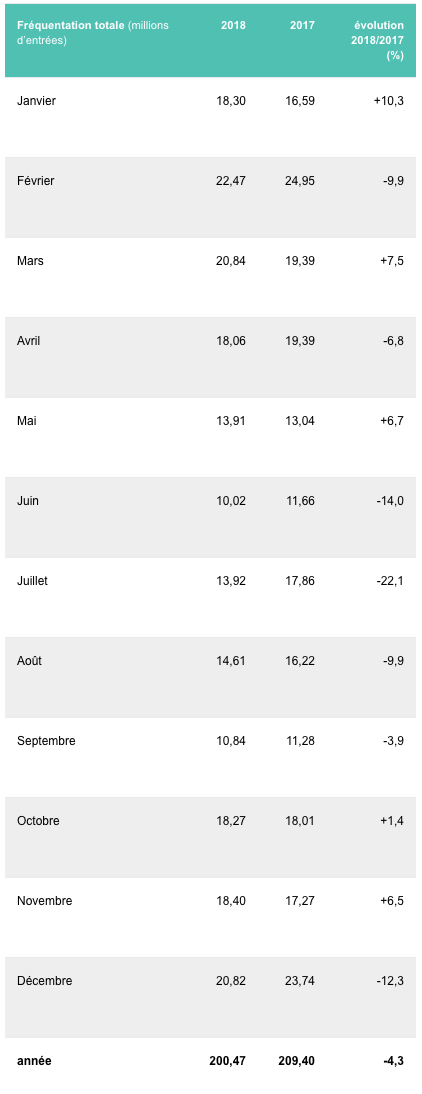Select the année total 200,47
This screenshot has height=1094, width=422.
tap(227, 1061)
